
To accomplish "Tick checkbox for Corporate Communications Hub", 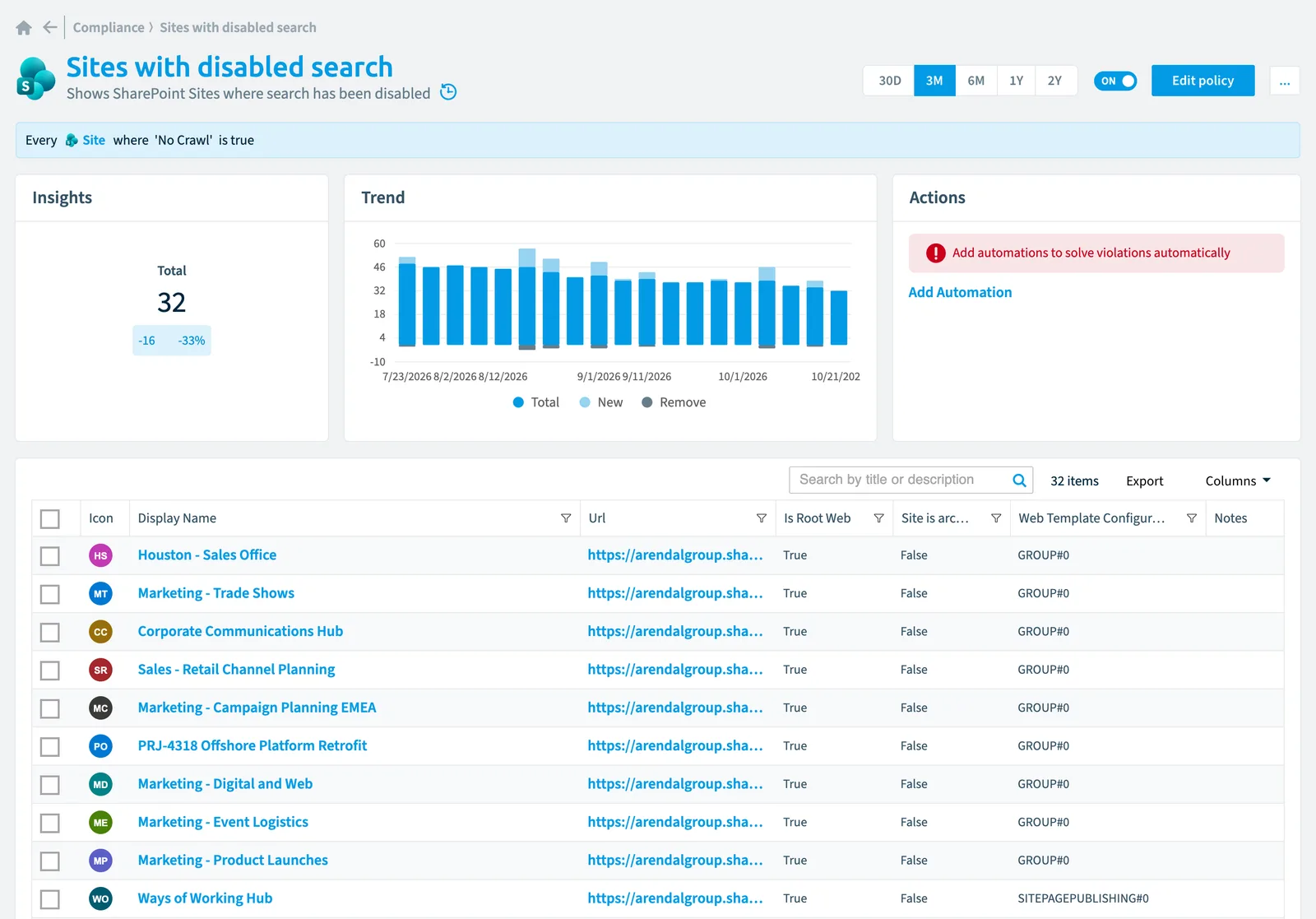I will (50, 632).
